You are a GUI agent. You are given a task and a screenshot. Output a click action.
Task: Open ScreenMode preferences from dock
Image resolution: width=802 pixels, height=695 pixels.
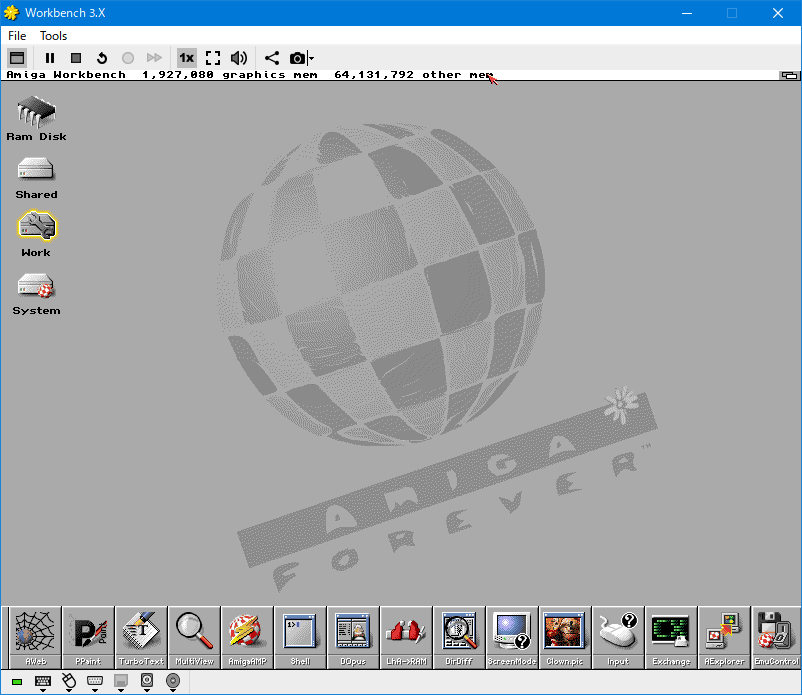click(x=512, y=637)
